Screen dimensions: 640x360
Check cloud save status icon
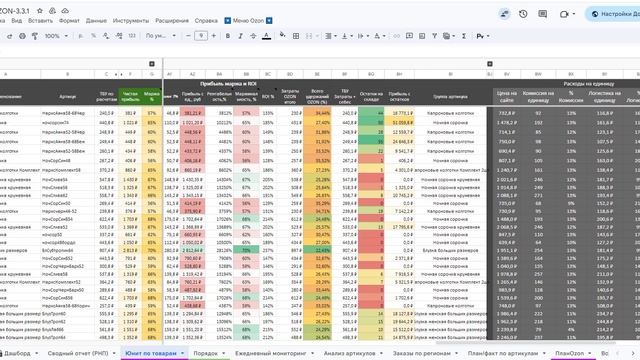click(65, 11)
